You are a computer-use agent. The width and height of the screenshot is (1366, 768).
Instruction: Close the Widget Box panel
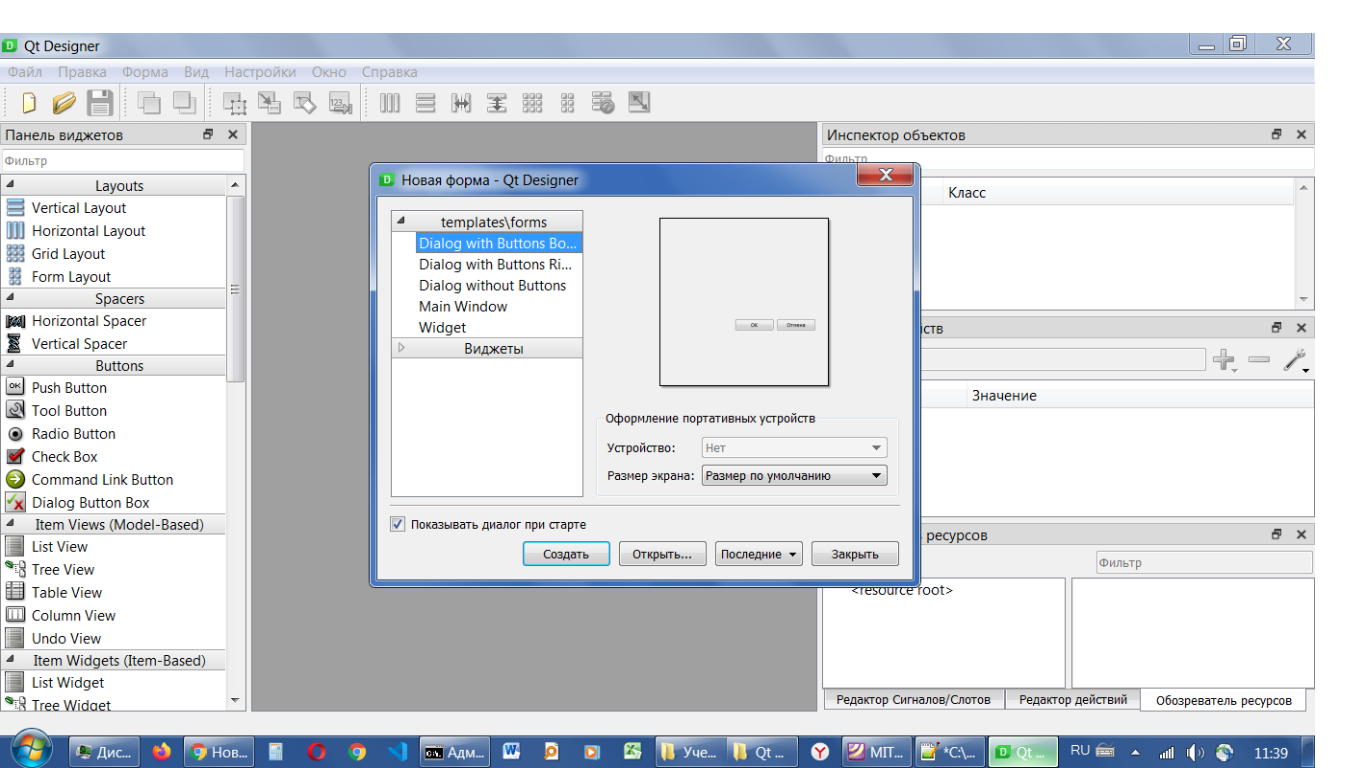point(233,134)
